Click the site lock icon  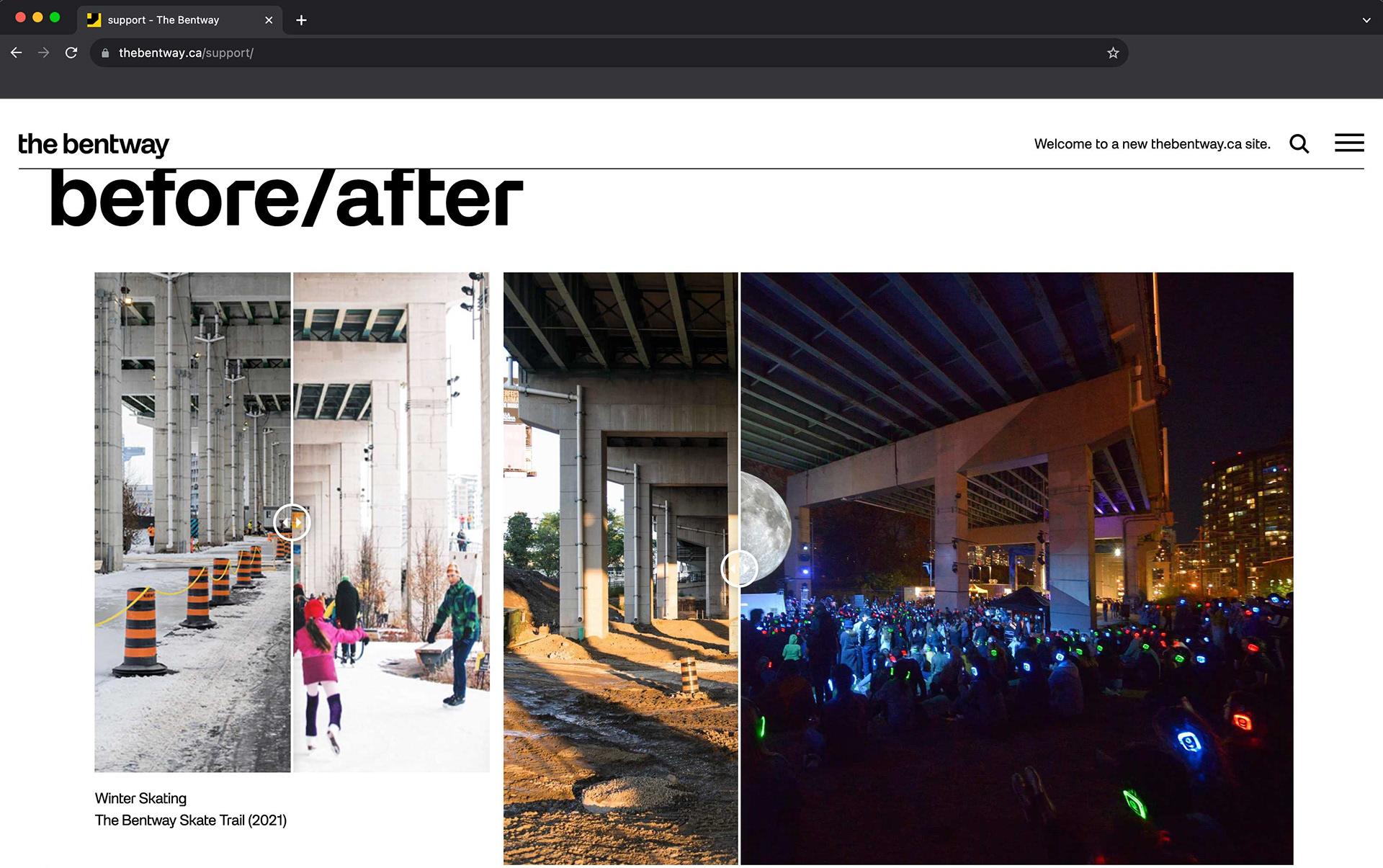click(105, 53)
